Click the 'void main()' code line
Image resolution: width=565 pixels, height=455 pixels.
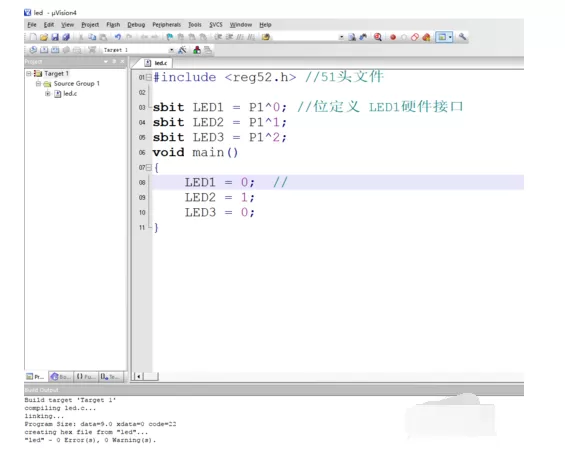tap(195, 152)
